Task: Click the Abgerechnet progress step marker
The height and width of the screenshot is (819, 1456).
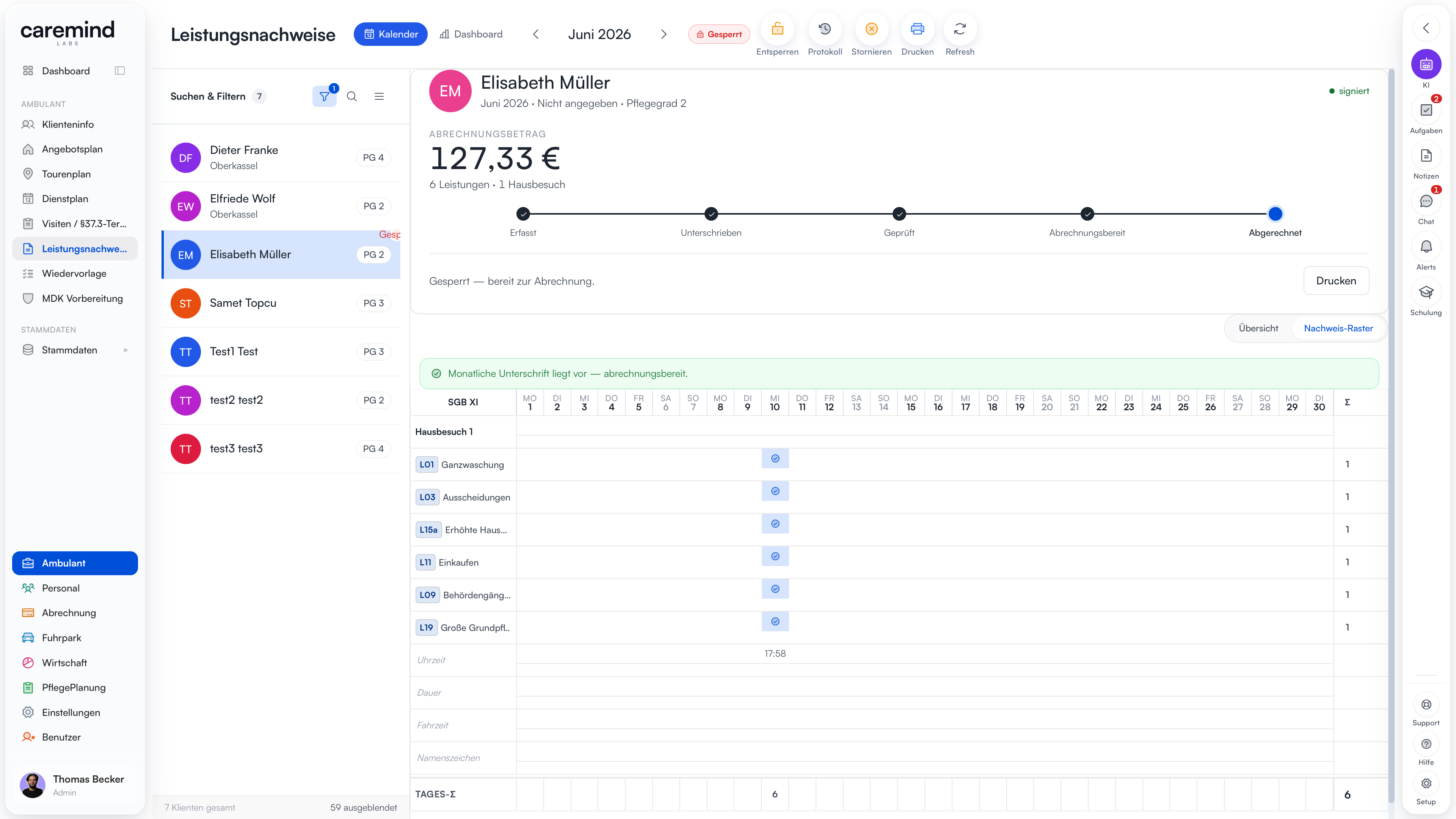Action: [1274, 213]
